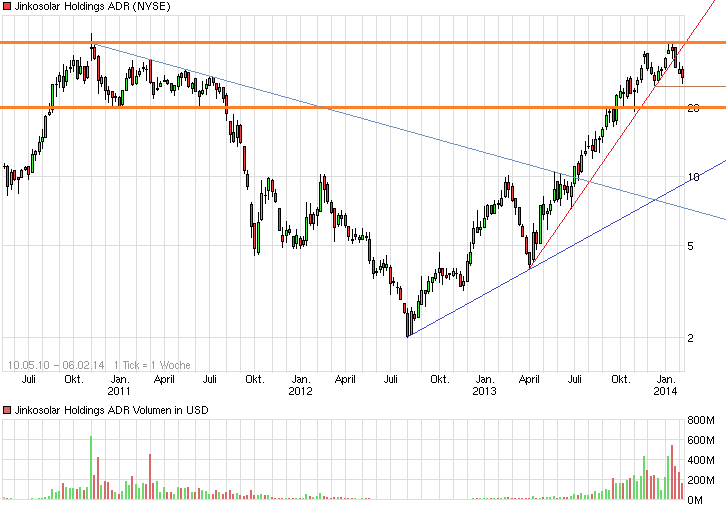
Task: Click the volume axis label '200M'
Action: point(701,480)
